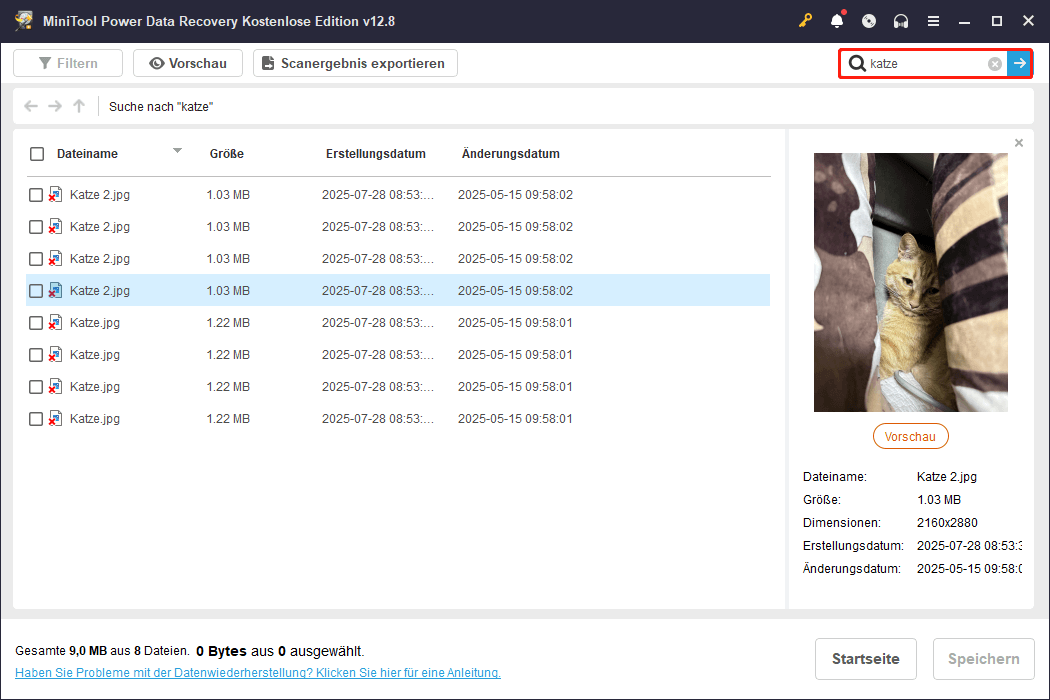1050x700 pixels.
Task: Open the license key registration icon
Action: pyautogui.click(x=805, y=20)
